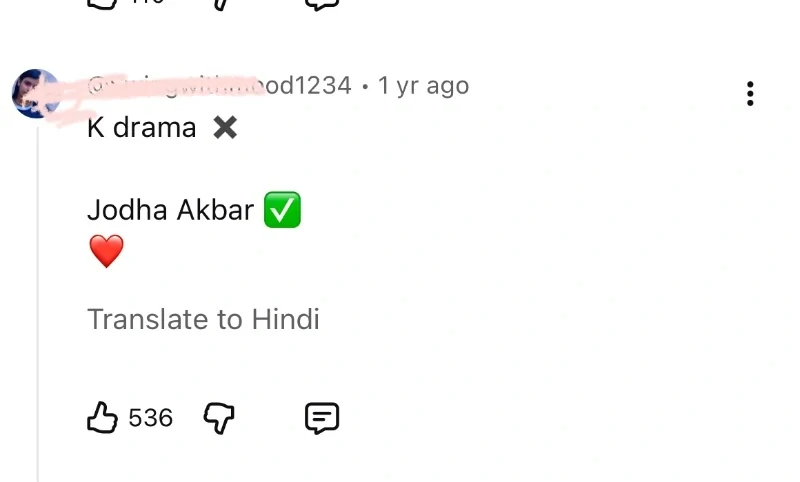Like the Jodha Akbar comment
Image resolution: width=800 pixels, height=482 pixels.
pyautogui.click(x=103, y=417)
